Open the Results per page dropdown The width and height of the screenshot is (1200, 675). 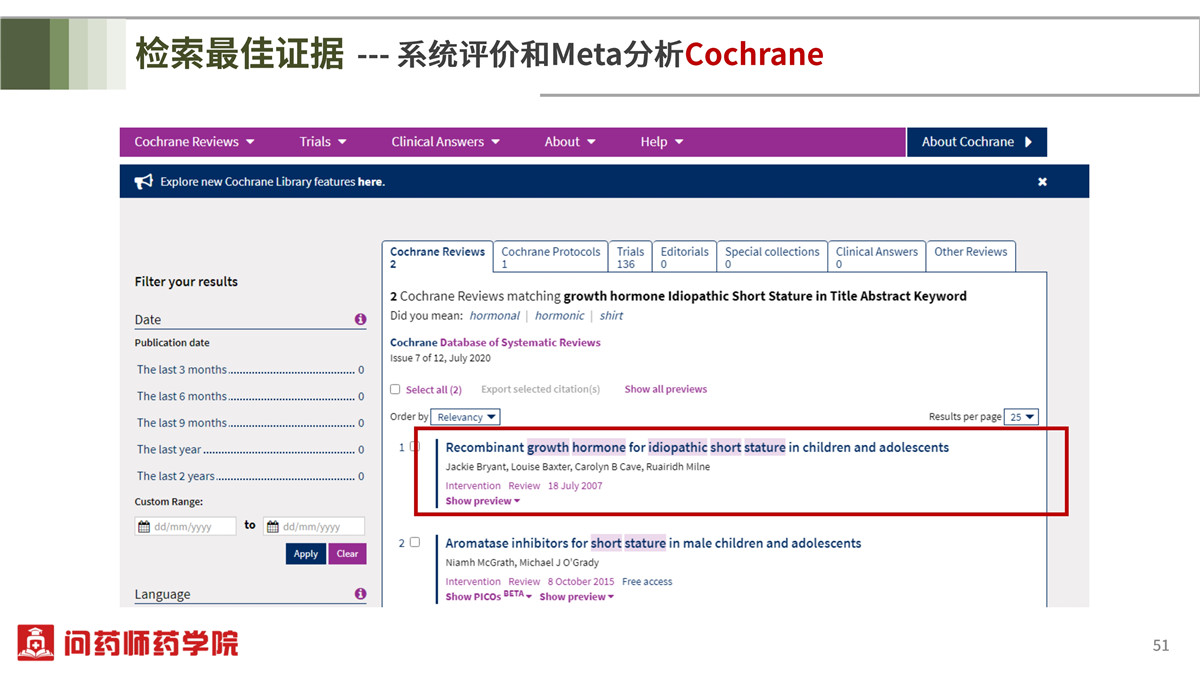(x=1022, y=417)
